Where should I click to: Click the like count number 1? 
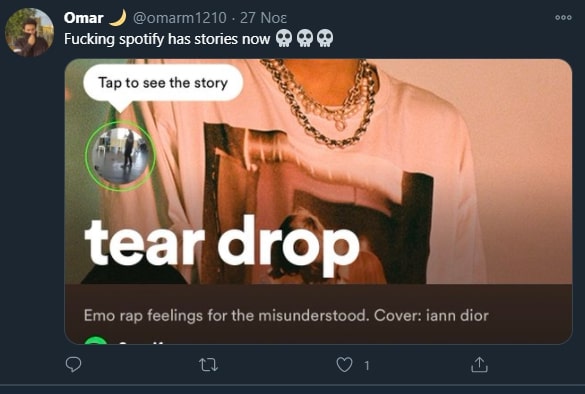pos(367,366)
